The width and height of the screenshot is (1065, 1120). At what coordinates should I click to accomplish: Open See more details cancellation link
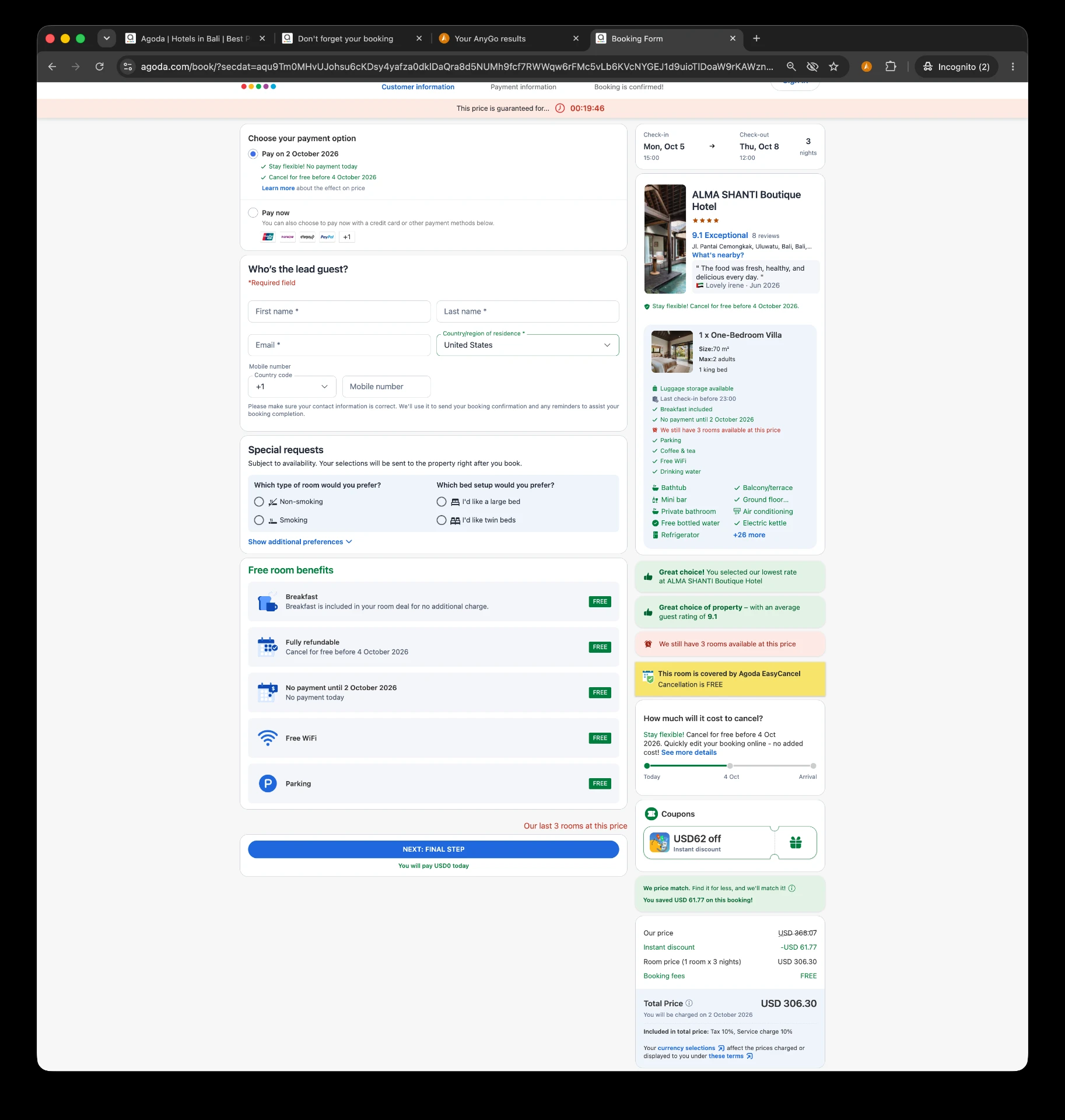click(x=689, y=752)
